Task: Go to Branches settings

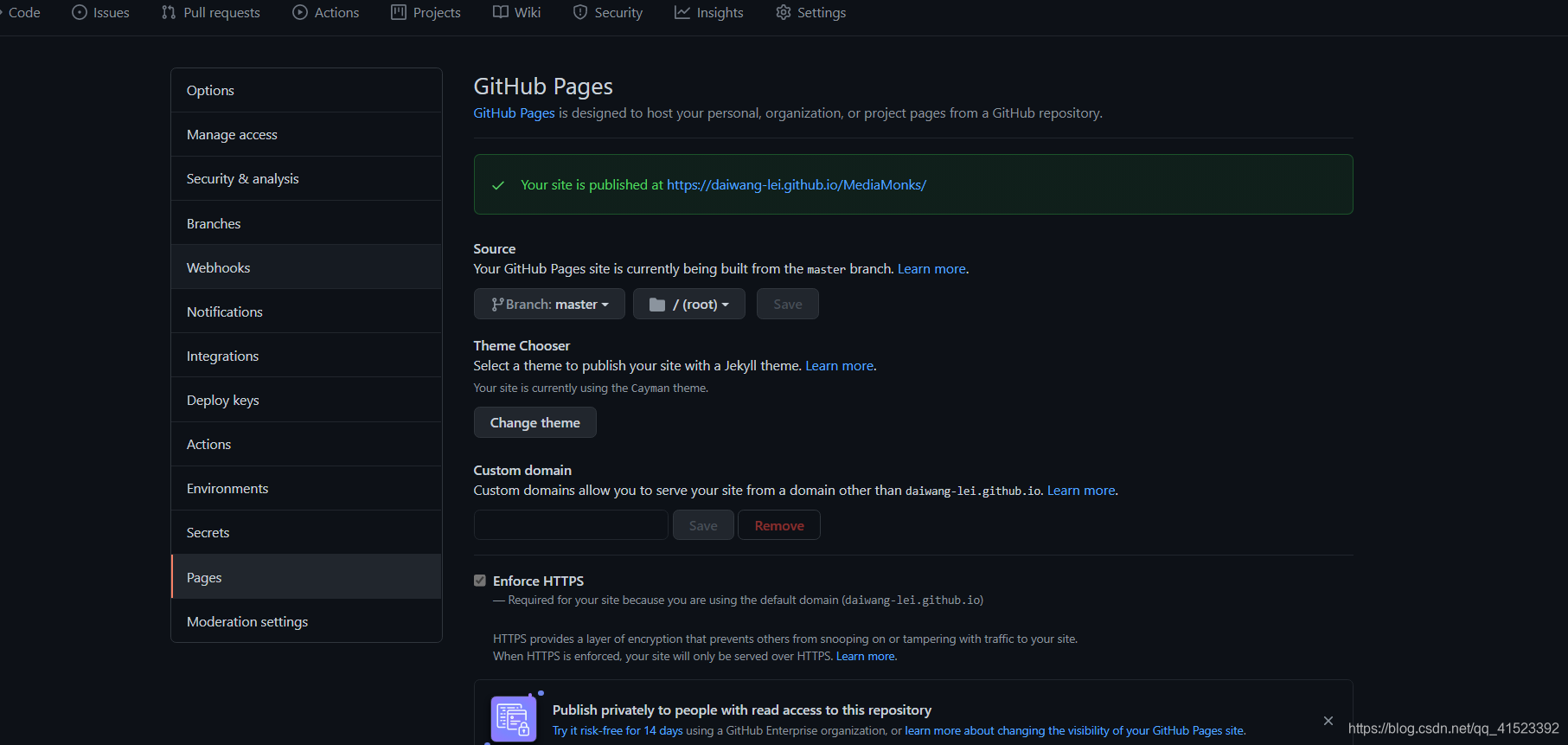Action: [306, 223]
